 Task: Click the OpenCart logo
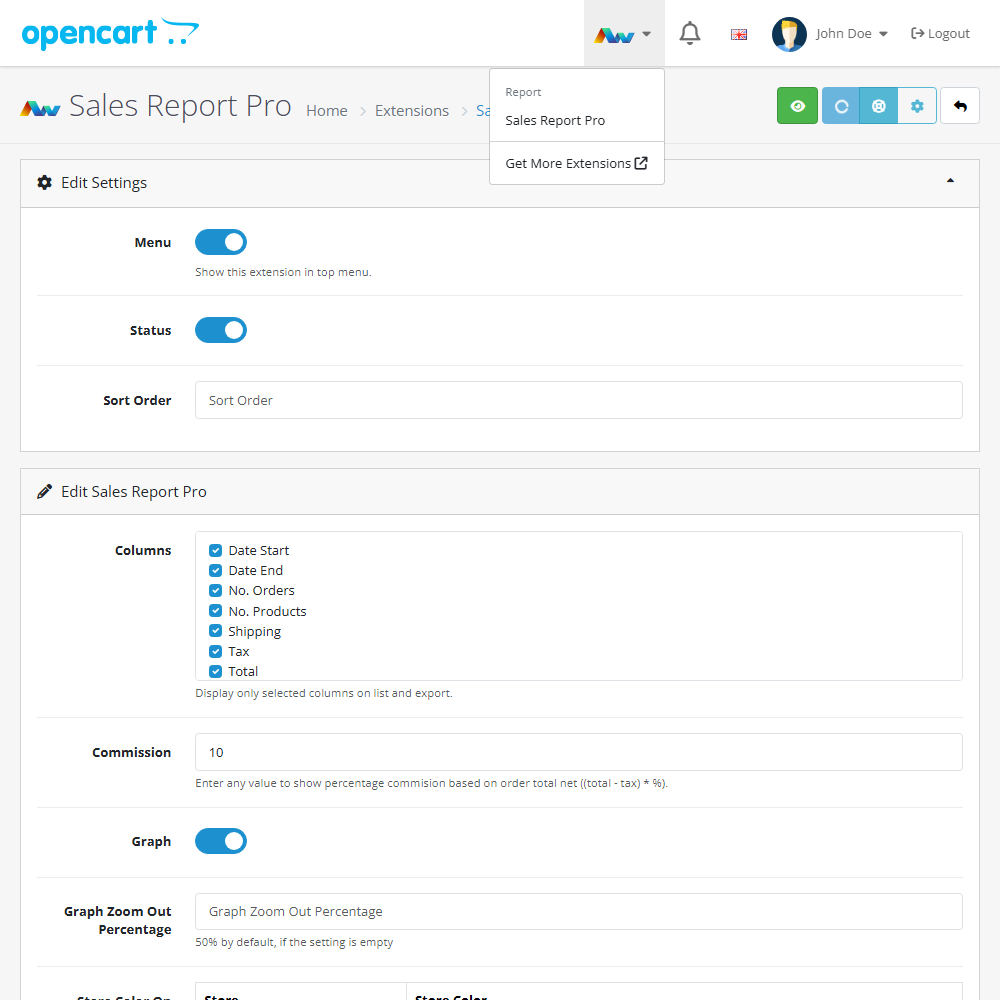110,34
